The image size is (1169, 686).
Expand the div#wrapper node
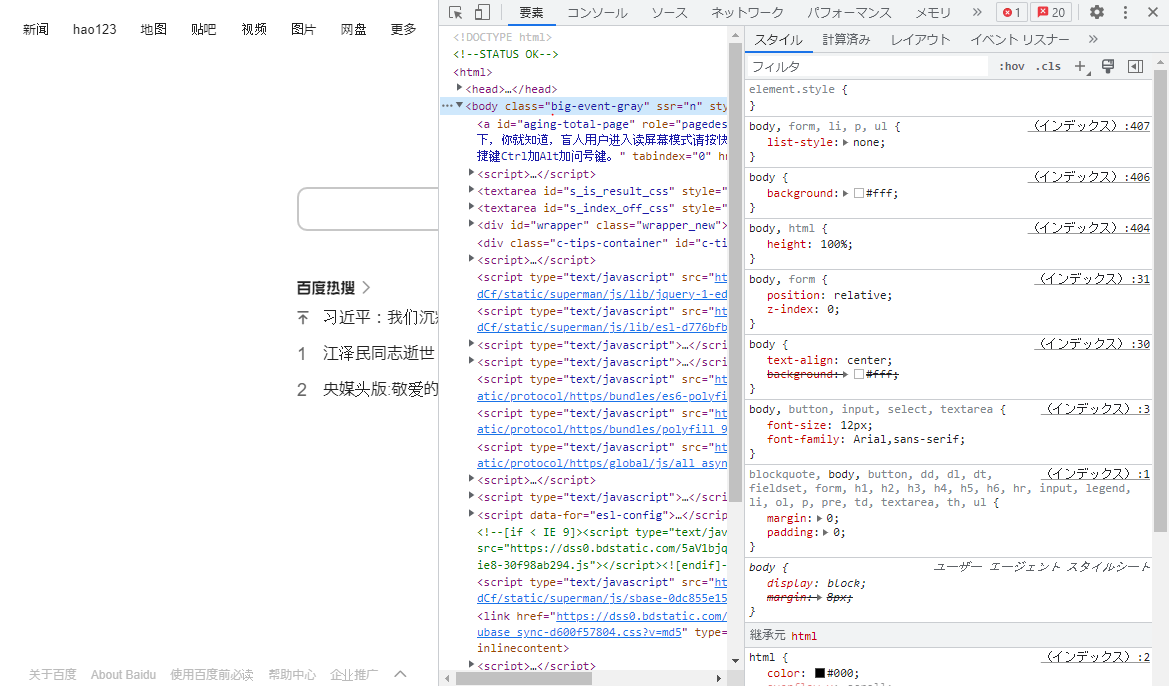point(471,224)
